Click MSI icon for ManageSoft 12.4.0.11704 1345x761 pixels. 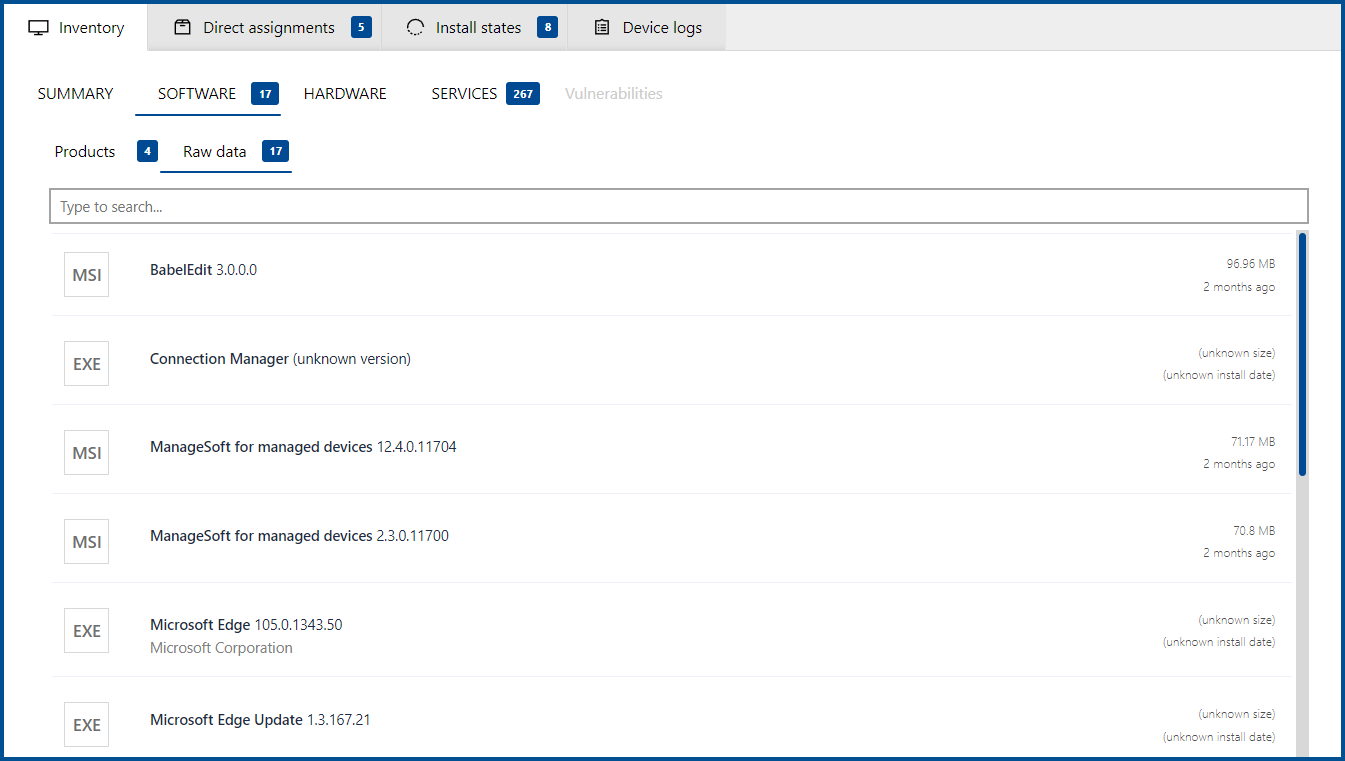click(86, 453)
